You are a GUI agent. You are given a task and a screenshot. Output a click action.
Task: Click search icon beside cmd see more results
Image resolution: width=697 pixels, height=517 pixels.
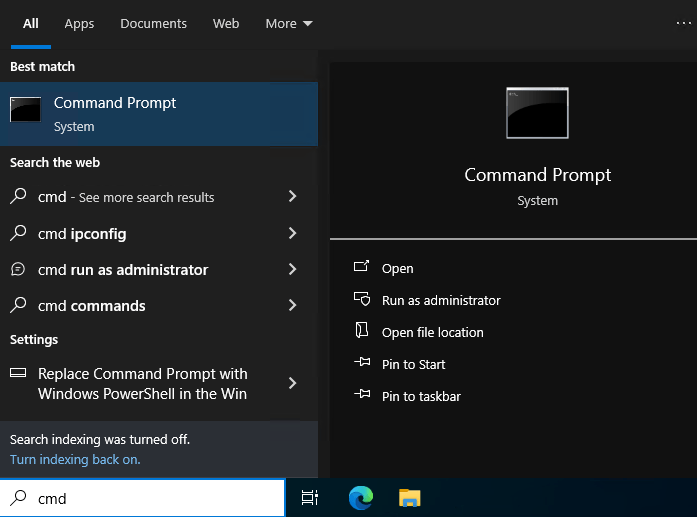click(18, 196)
